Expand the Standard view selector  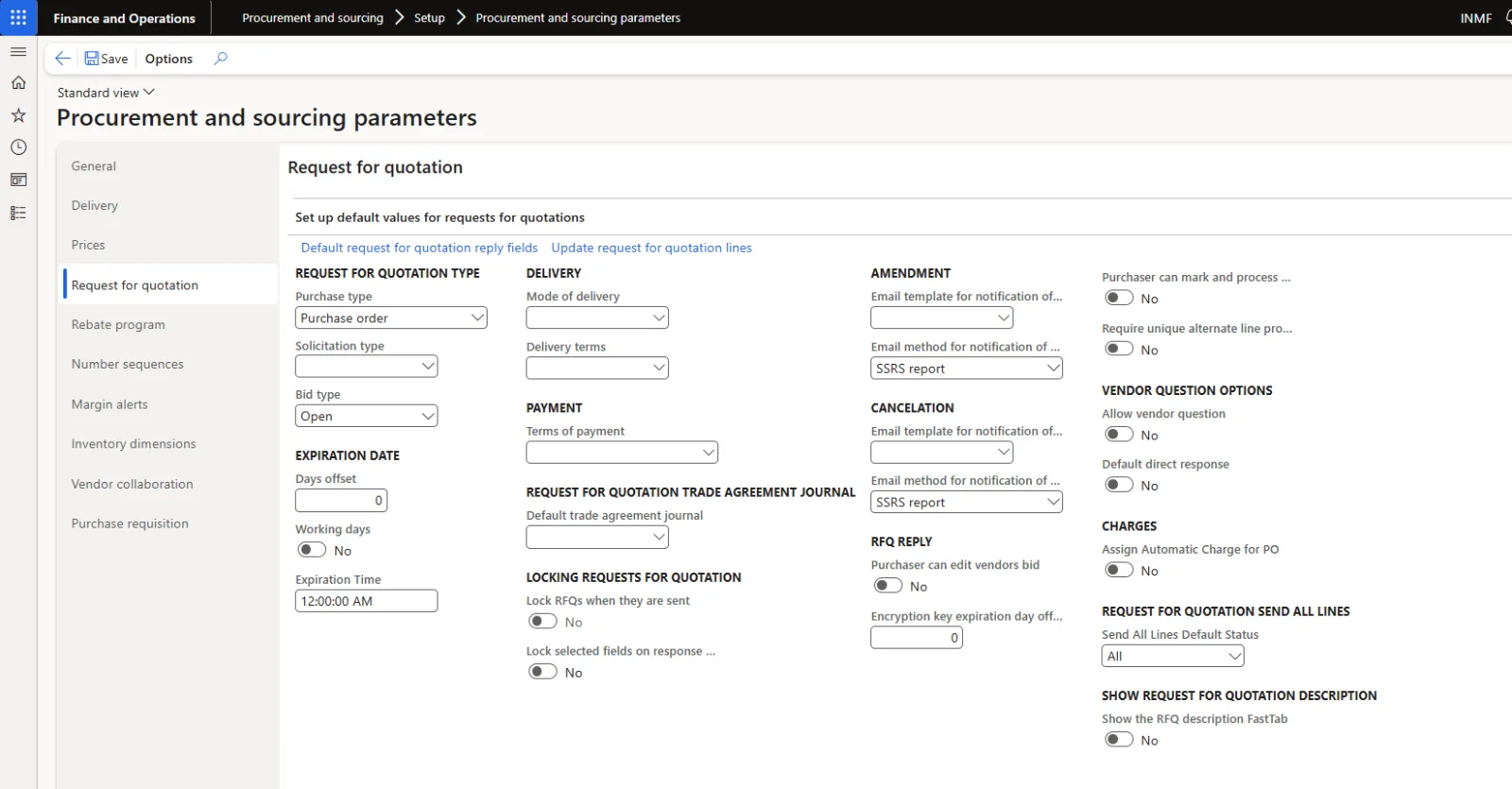(x=106, y=93)
